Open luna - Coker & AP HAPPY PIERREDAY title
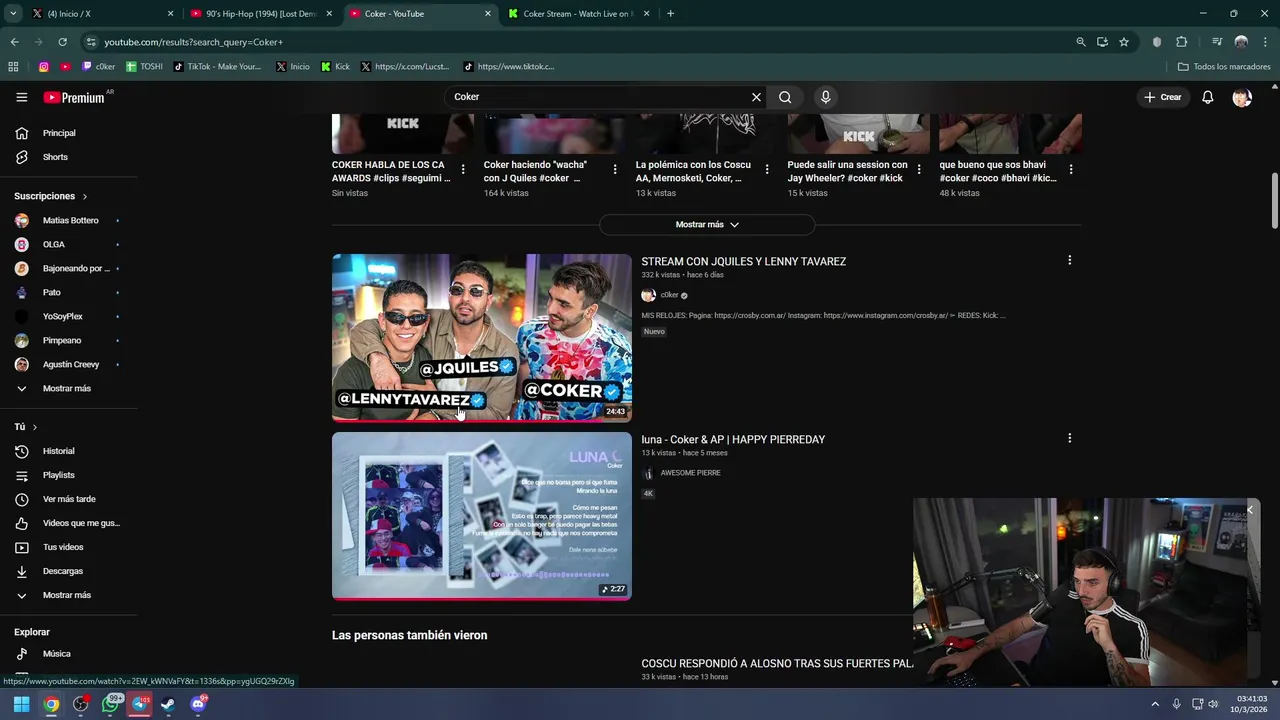This screenshot has width=1280, height=720. [733, 439]
